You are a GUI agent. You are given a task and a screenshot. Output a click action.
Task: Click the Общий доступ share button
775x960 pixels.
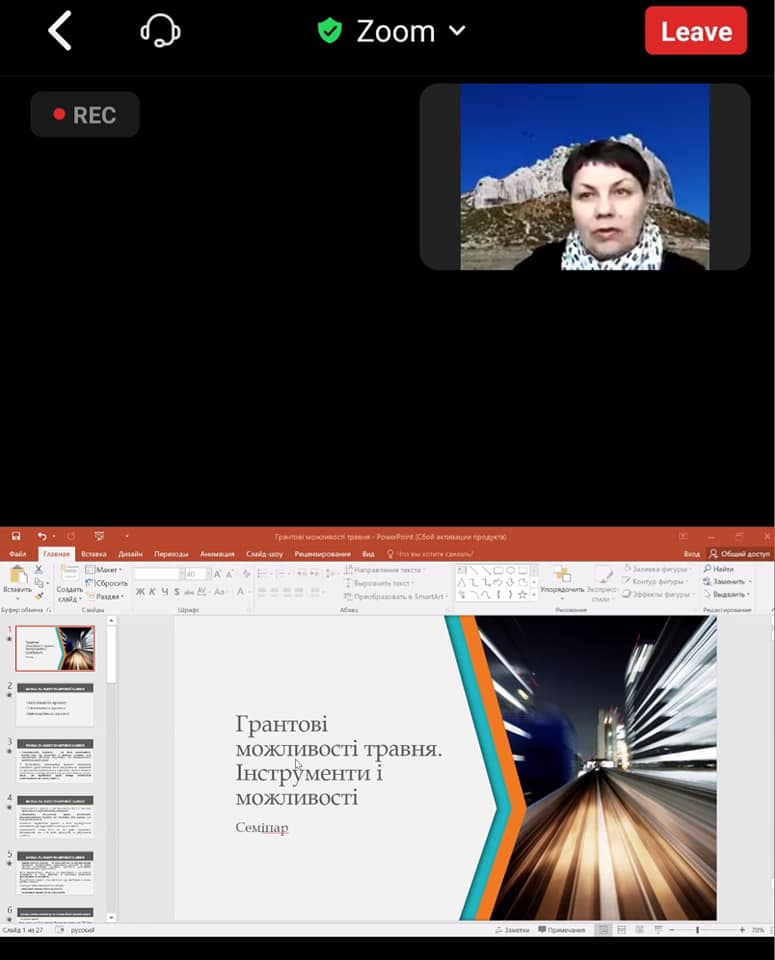pos(739,554)
